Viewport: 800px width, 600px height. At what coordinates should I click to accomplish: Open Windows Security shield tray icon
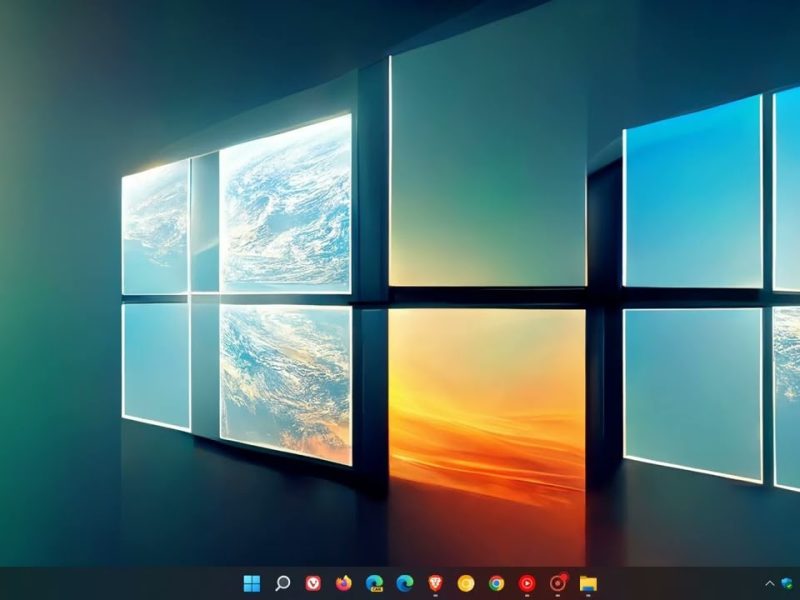(787, 584)
